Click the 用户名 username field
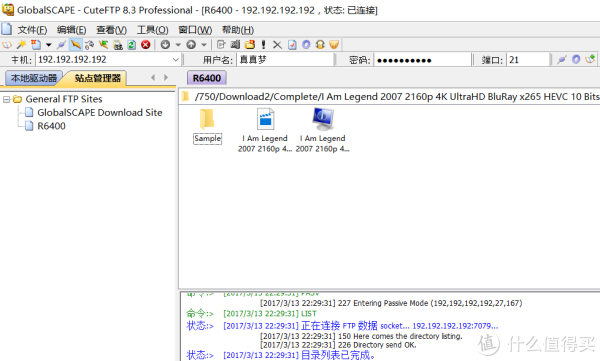This screenshot has width=600, height=361. click(285, 60)
